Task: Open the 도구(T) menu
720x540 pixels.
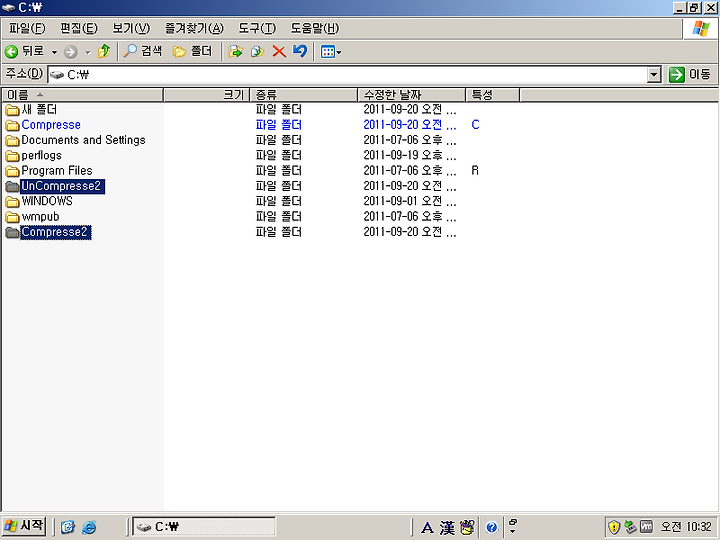Action: pos(257,28)
